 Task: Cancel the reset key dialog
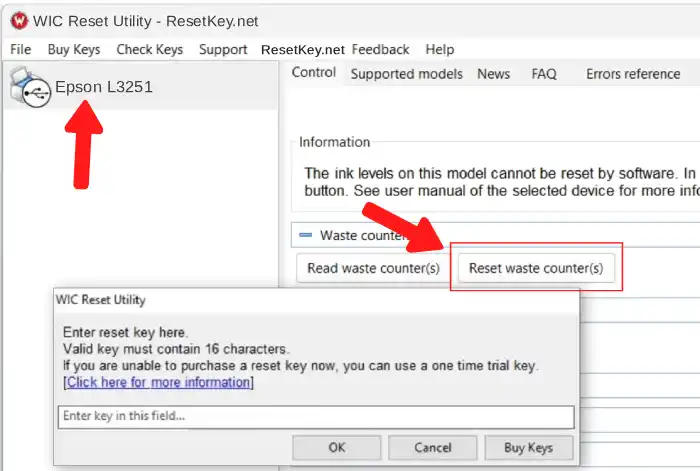click(x=433, y=447)
